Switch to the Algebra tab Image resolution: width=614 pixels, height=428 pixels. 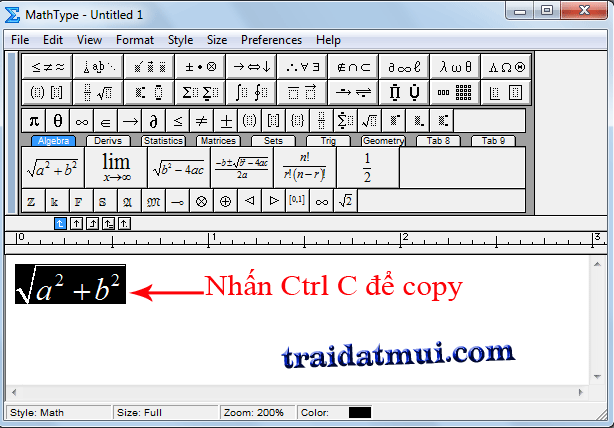tap(54, 141)
